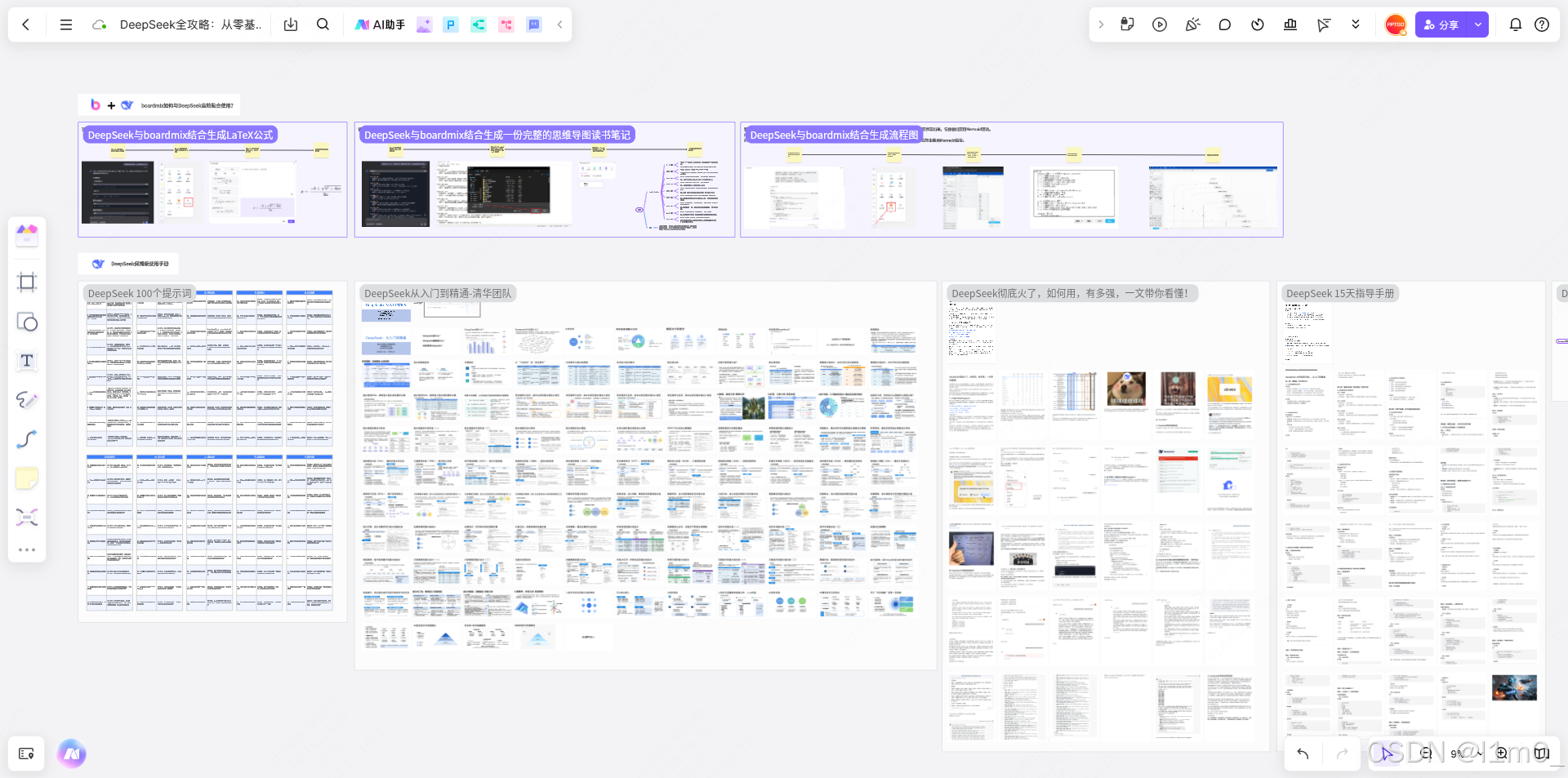
Task: Click the mind map in 读书笔记 frame
Action: pos(678,196)
